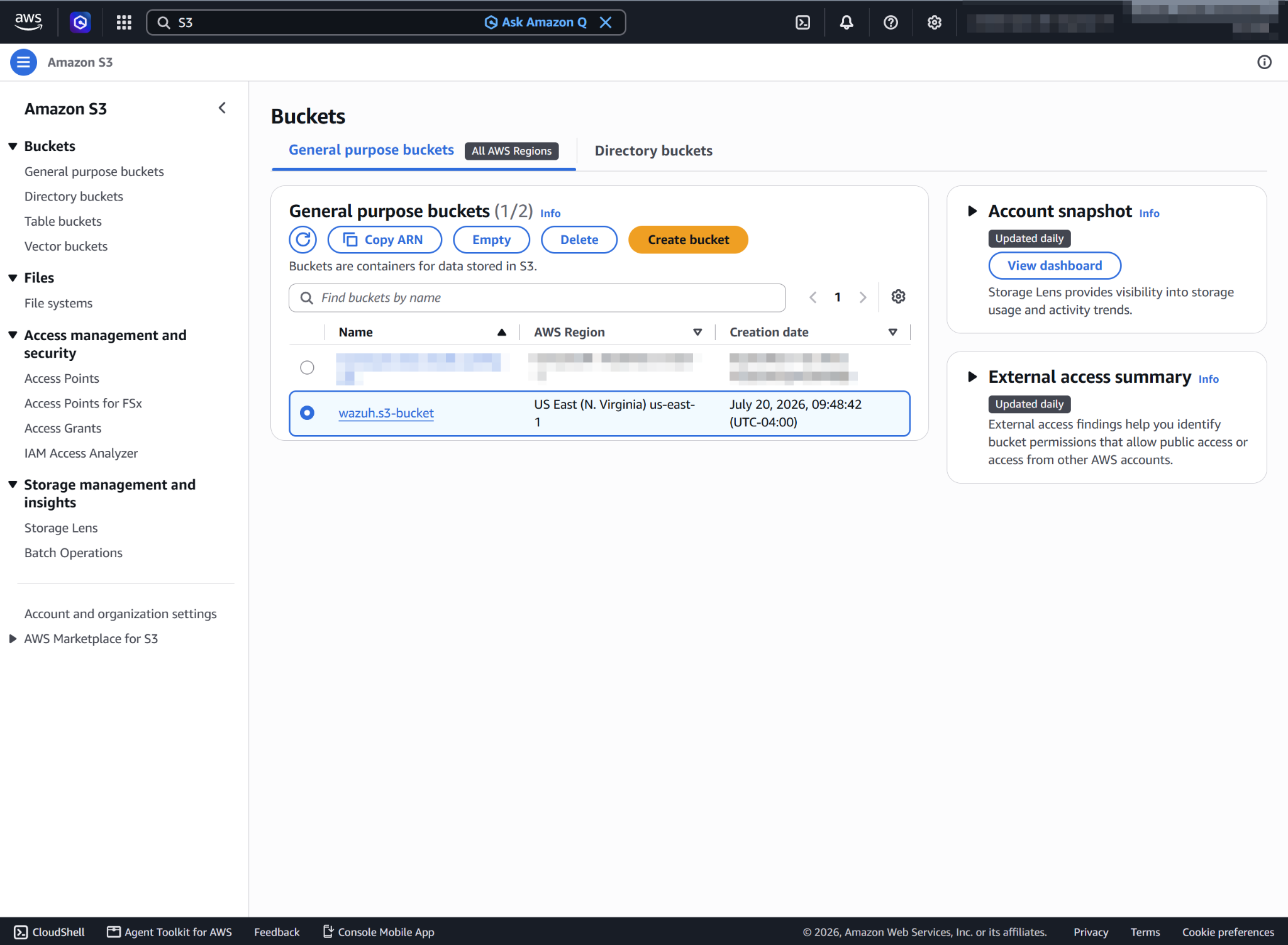Open bucket table preferences gear
Screen dimensions: 1288x945
pyautogui.click(x=898, y=297)
